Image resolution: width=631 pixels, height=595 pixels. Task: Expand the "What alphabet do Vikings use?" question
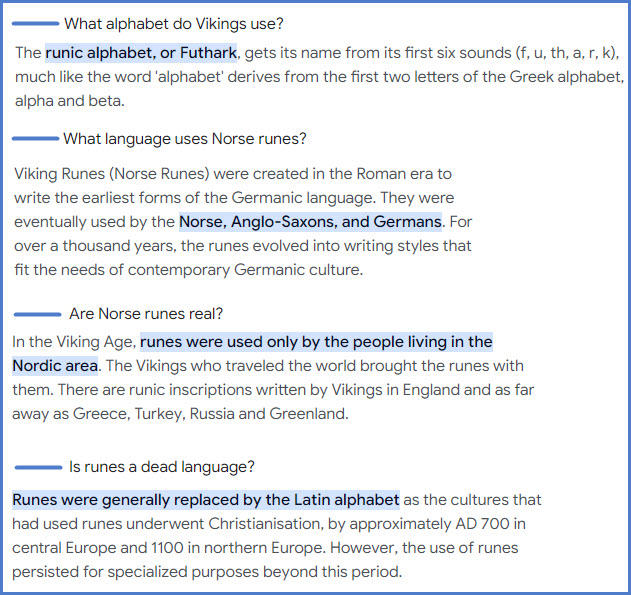tap(187, 23)
